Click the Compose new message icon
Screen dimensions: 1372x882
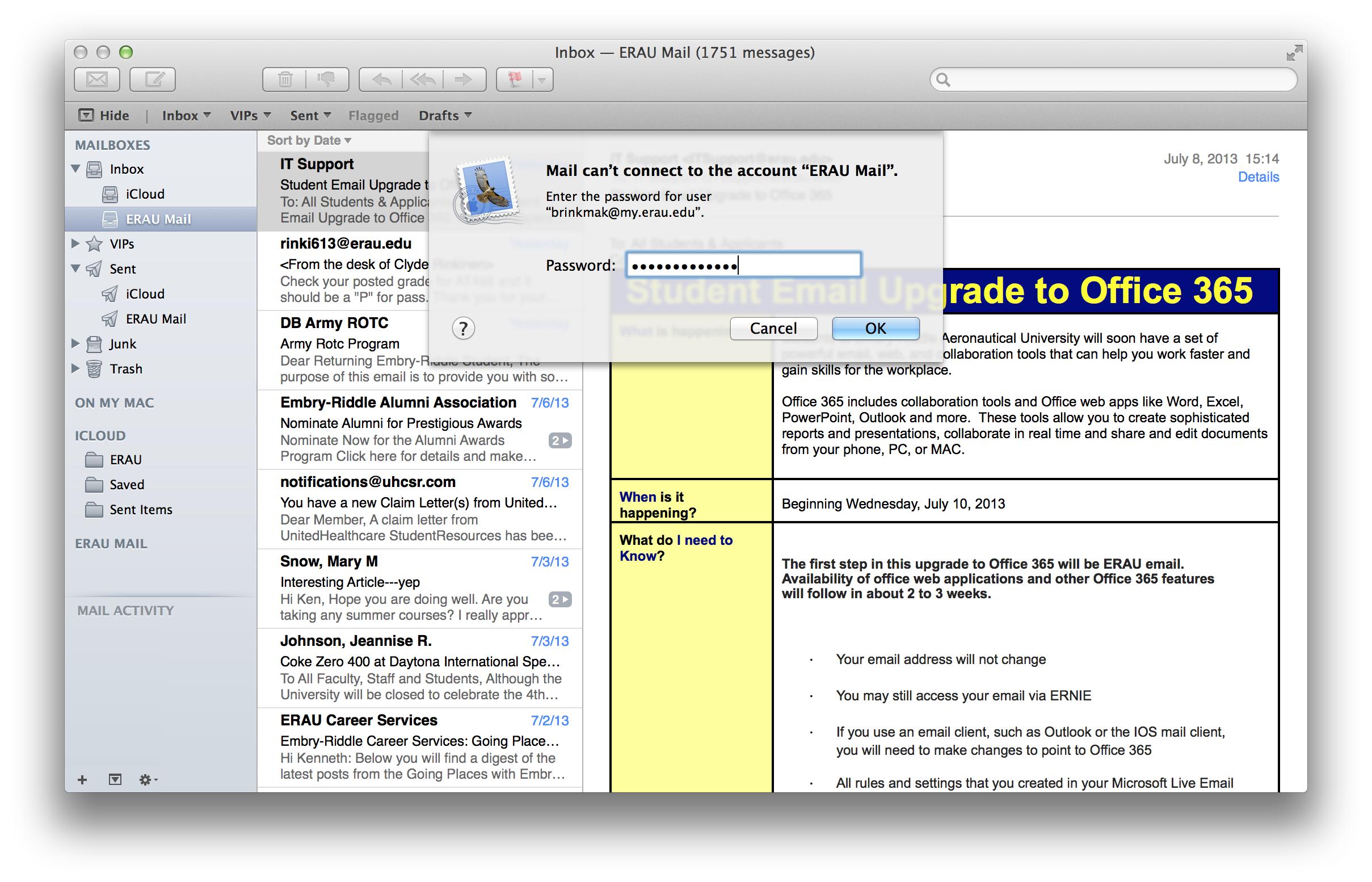click(x=152, y=79)
